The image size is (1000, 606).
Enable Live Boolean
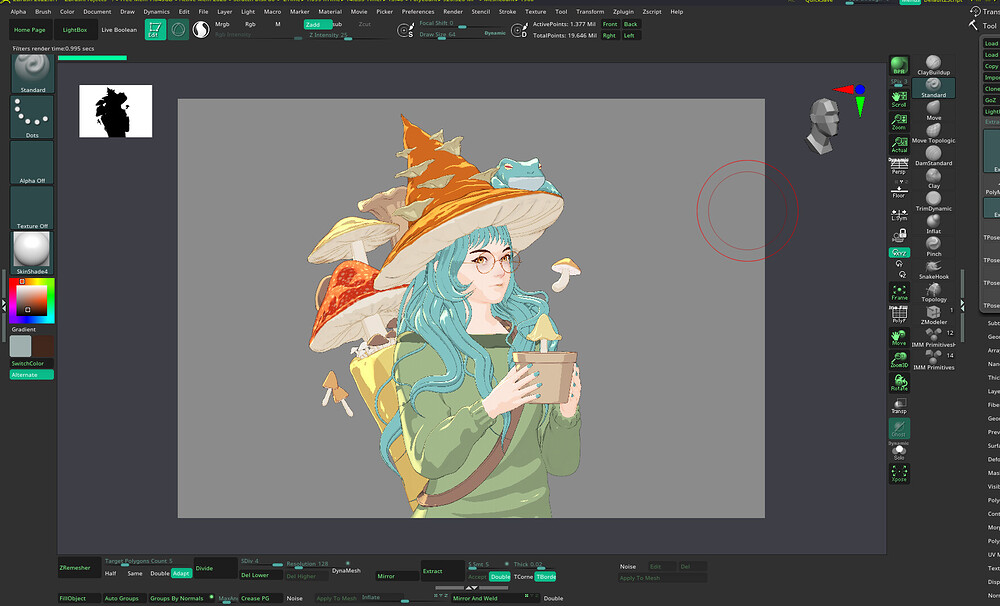tap(119, 30)
